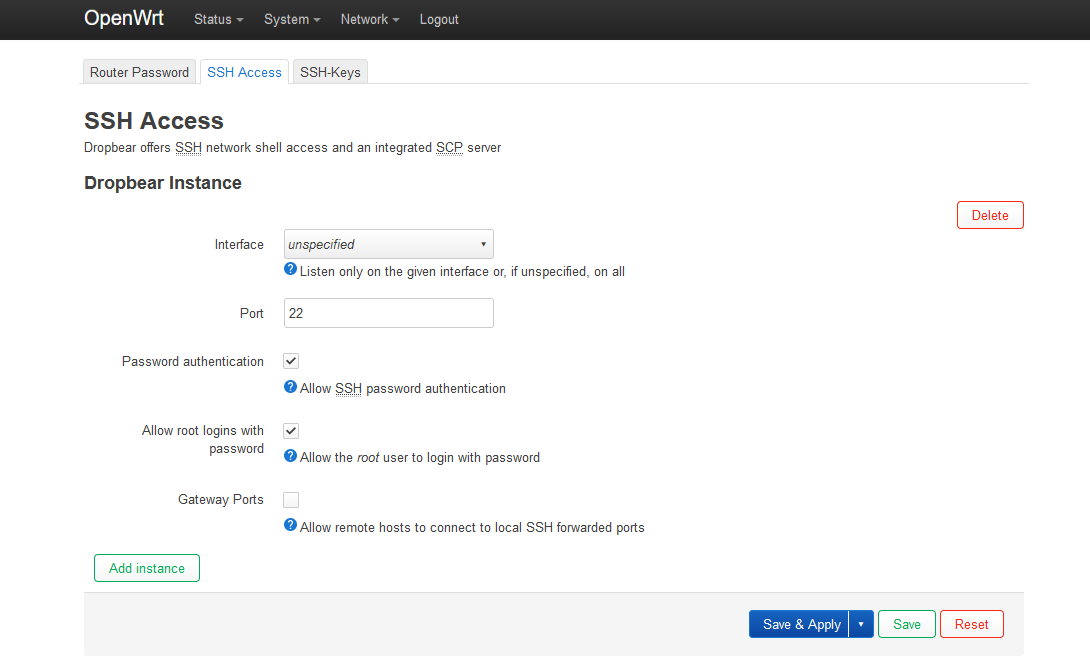1090x672 pixels.
Task: Click the Add instance button
Action: (147, 568)
